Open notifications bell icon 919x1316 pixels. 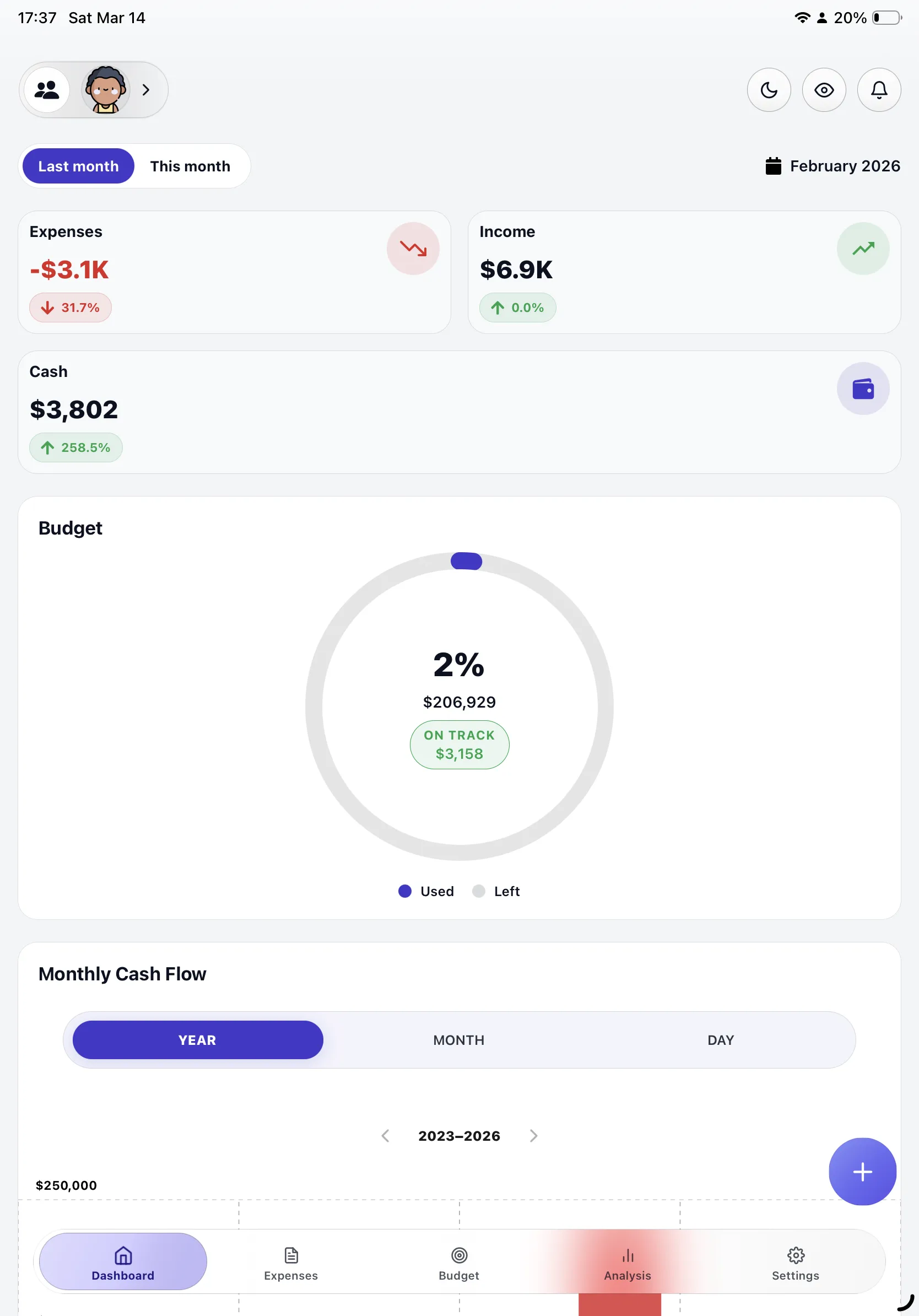click(x=879, y=90)
